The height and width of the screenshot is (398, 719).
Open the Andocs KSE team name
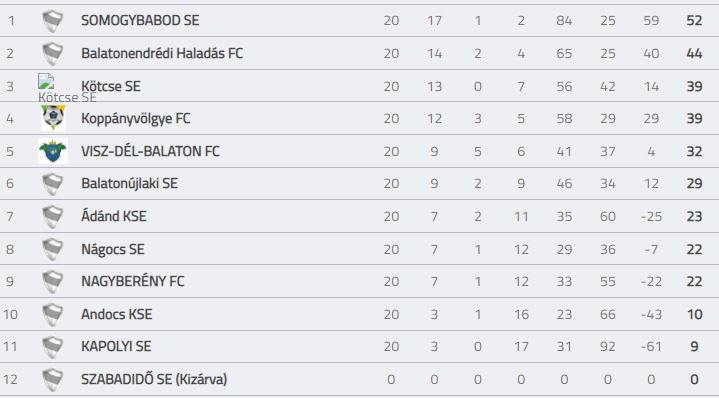pyautogui.click(x=117, y=314)
